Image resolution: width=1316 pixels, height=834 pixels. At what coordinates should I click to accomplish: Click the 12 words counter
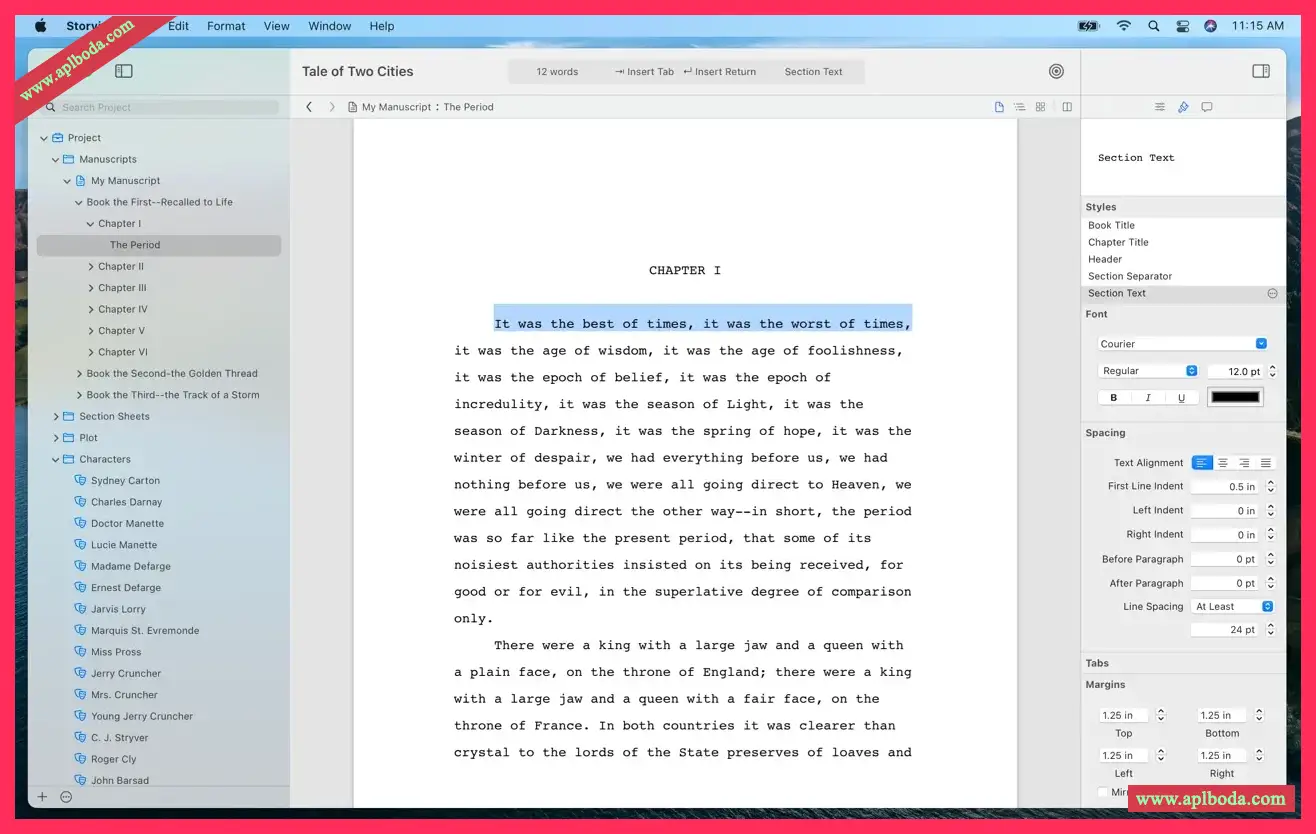(x=557, y=72)
